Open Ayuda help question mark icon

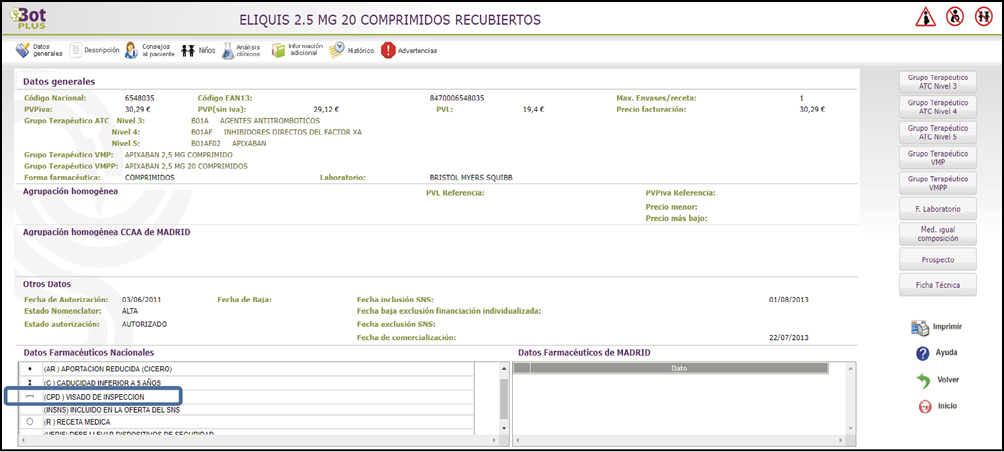pos(922,354)
